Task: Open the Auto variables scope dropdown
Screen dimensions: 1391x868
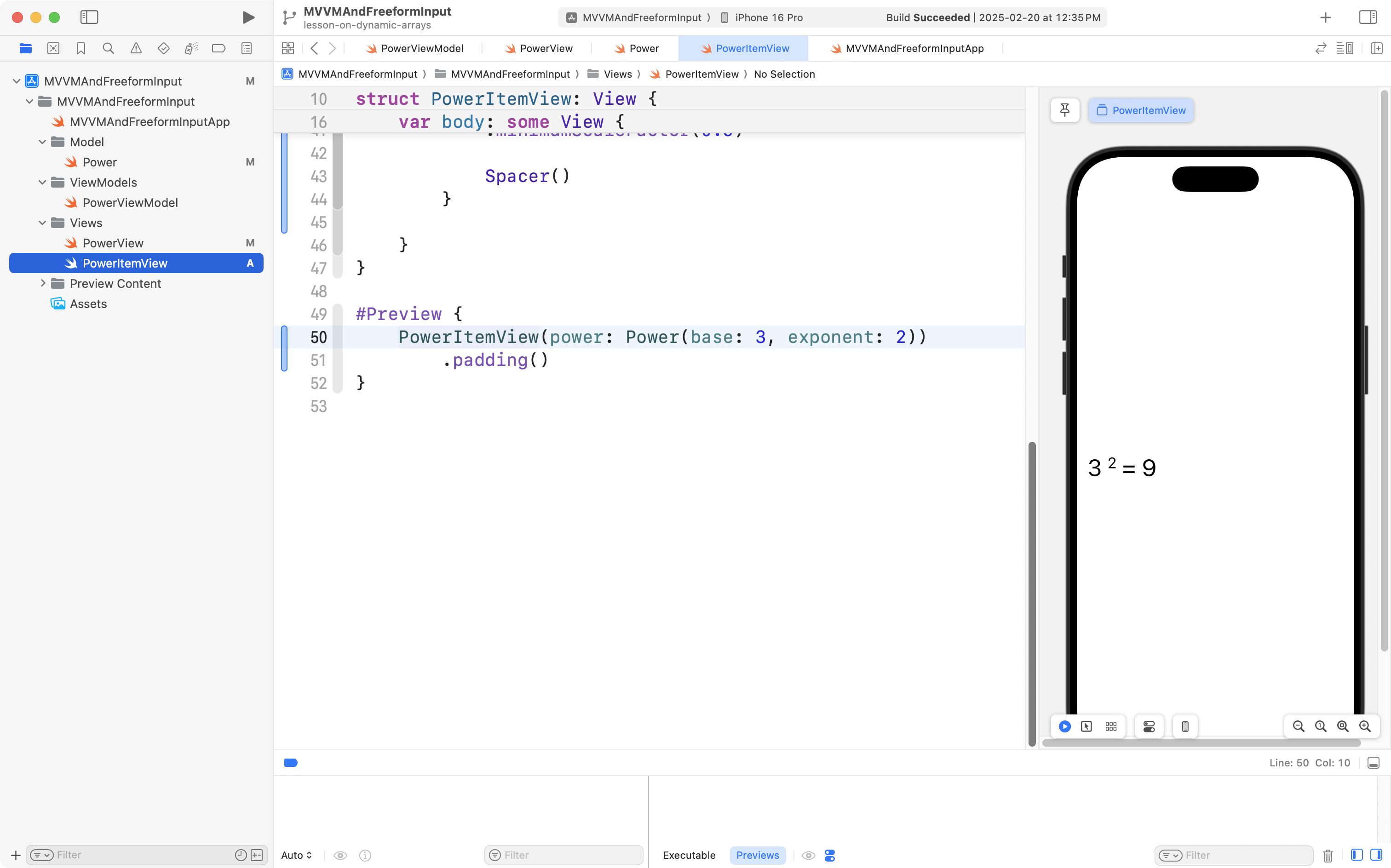Action: click(x=296, y=855)
